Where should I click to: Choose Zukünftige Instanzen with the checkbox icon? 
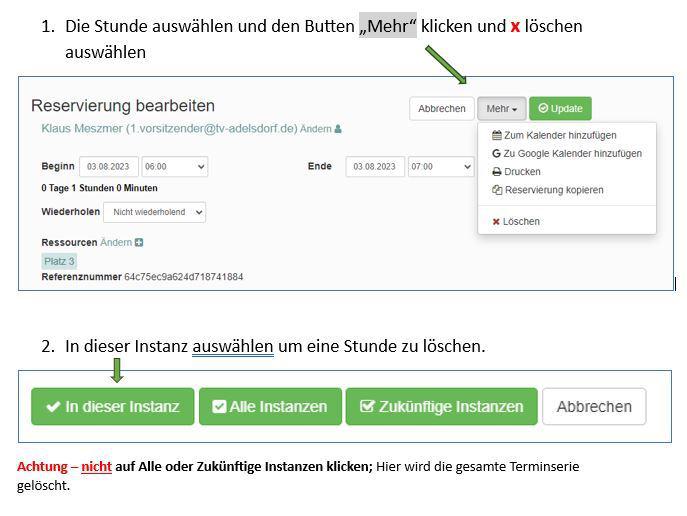(441, 407)
